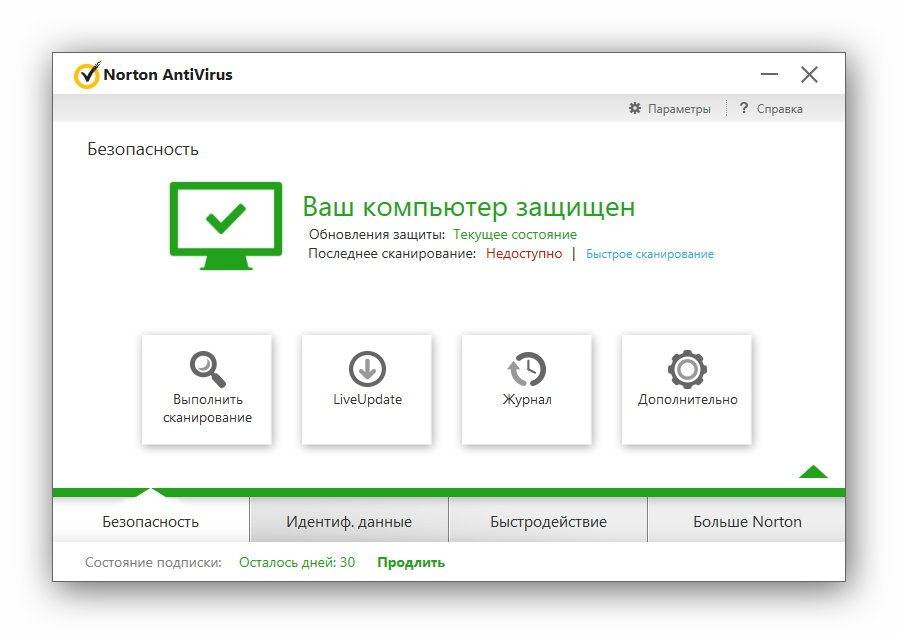Click Недоступно last scan status
Image resolution: width=898 pixels, height=634 pixels.
(x=524, y=253)
